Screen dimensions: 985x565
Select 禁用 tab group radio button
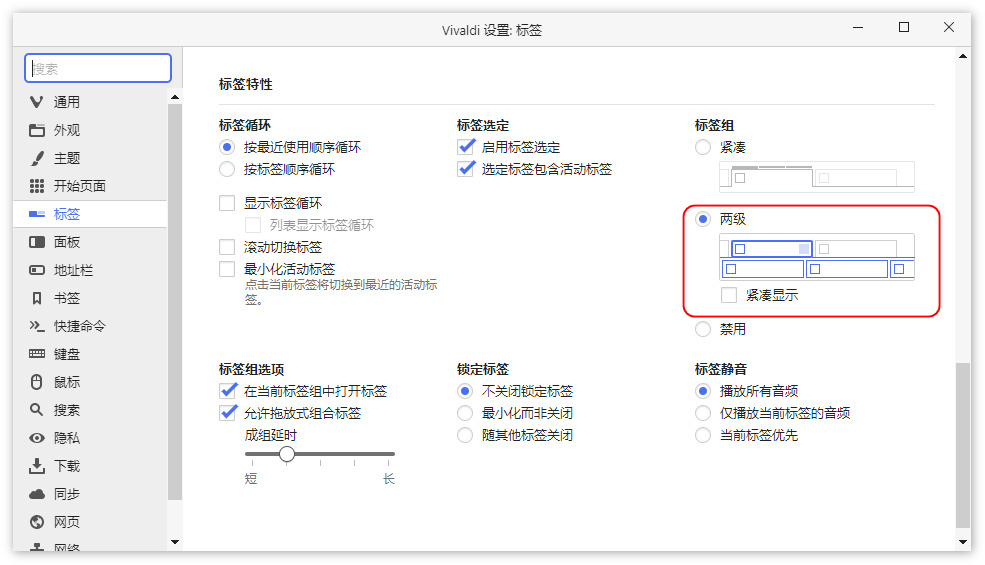coord(703,329)
